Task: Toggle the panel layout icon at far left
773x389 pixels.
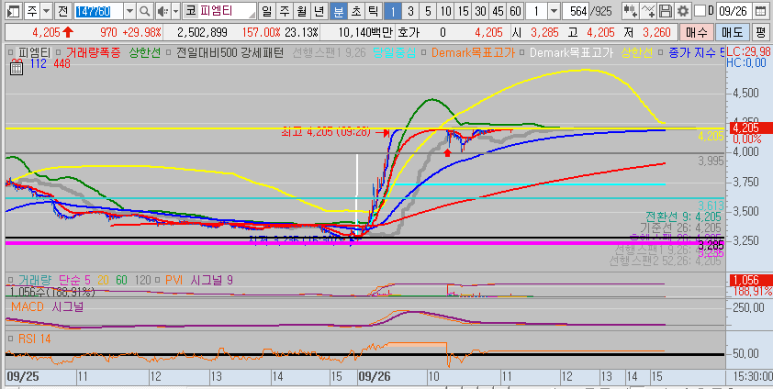Action: (x=15, y=11)
